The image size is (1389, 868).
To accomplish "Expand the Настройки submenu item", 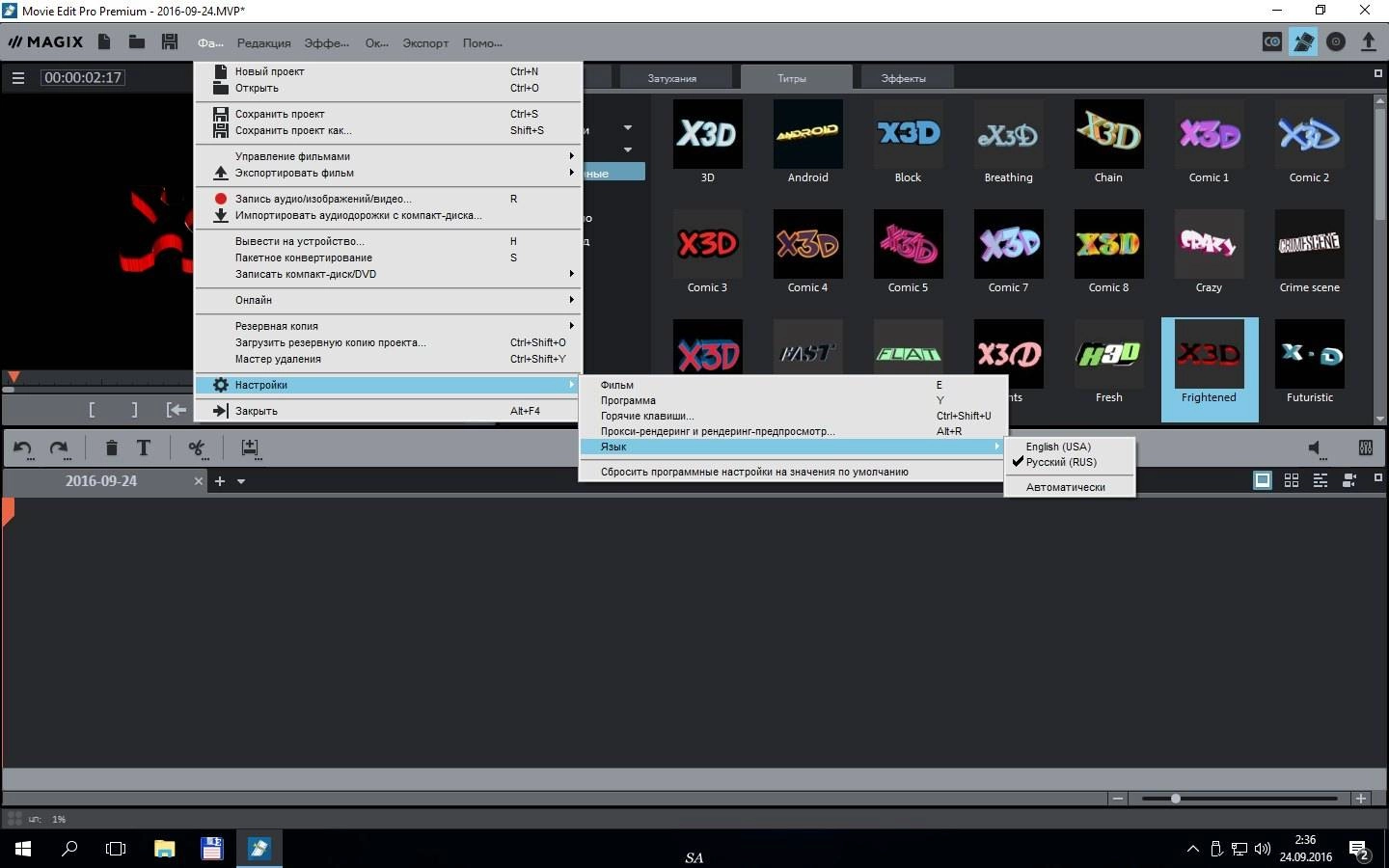I will point(388,385).
